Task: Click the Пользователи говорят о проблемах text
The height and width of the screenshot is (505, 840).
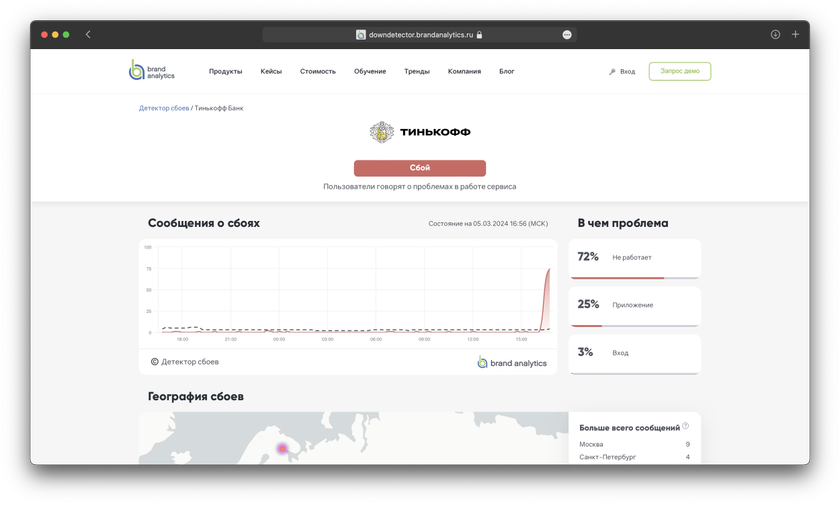Action: coord(419,186)
